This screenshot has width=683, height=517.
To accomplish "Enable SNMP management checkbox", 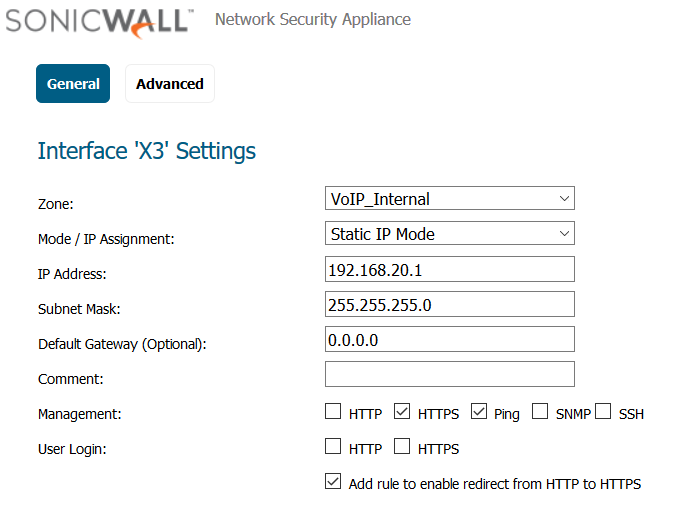I will (x=540, y=411).
